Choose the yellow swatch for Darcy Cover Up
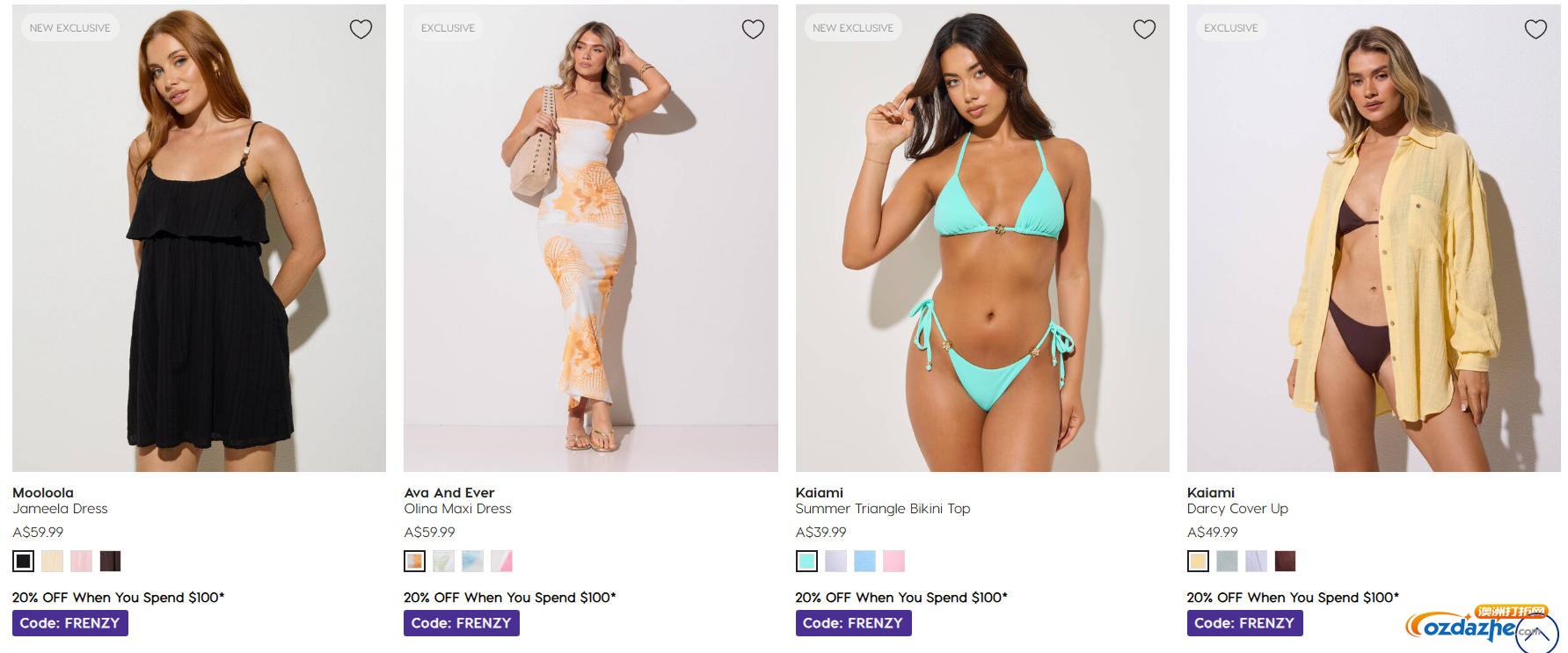This screenshot has width=1568, height=653. point(1197,561)
